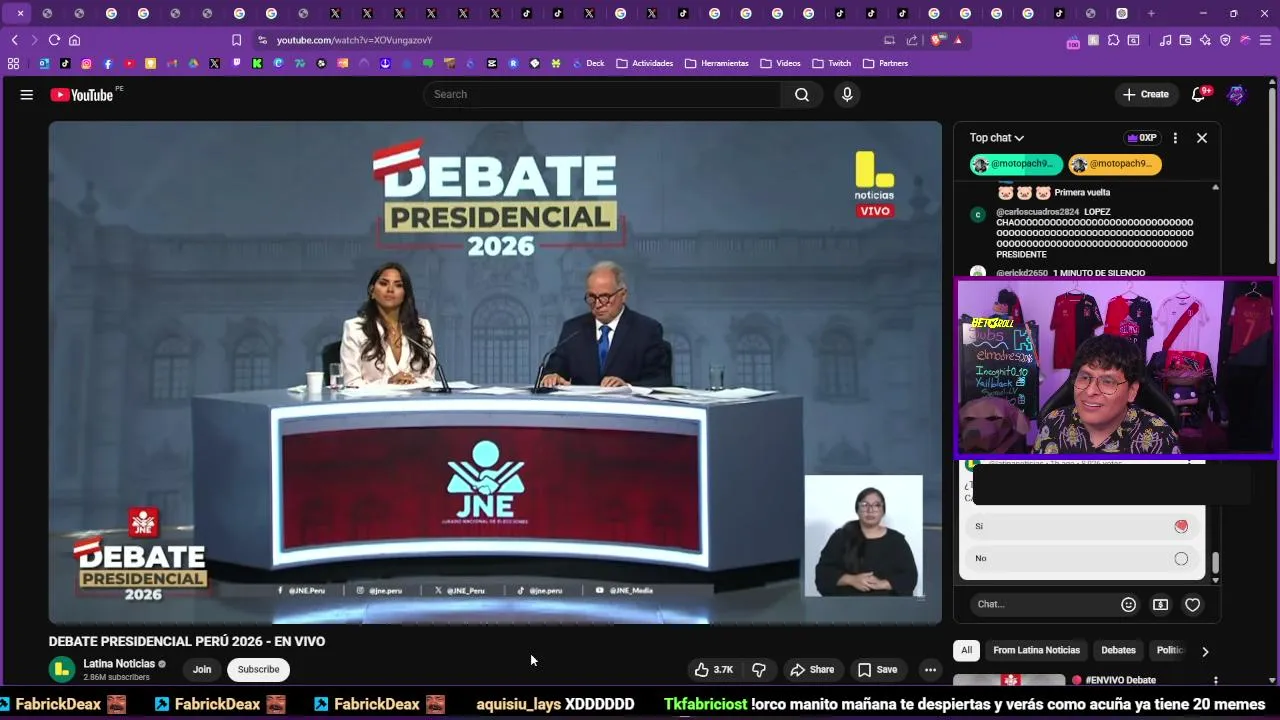The width and height of the screenshot is (1280, 720).
Task: Share the debate video
Action: 811,670
